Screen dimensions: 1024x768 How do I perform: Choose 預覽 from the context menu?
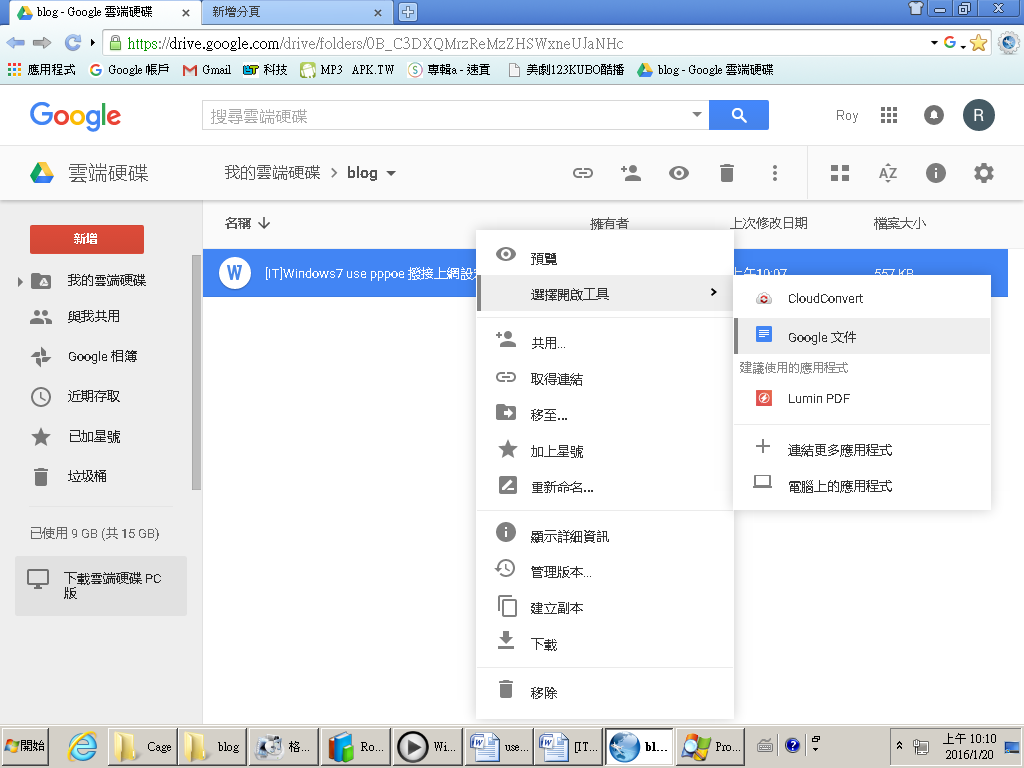pos(605,259)
